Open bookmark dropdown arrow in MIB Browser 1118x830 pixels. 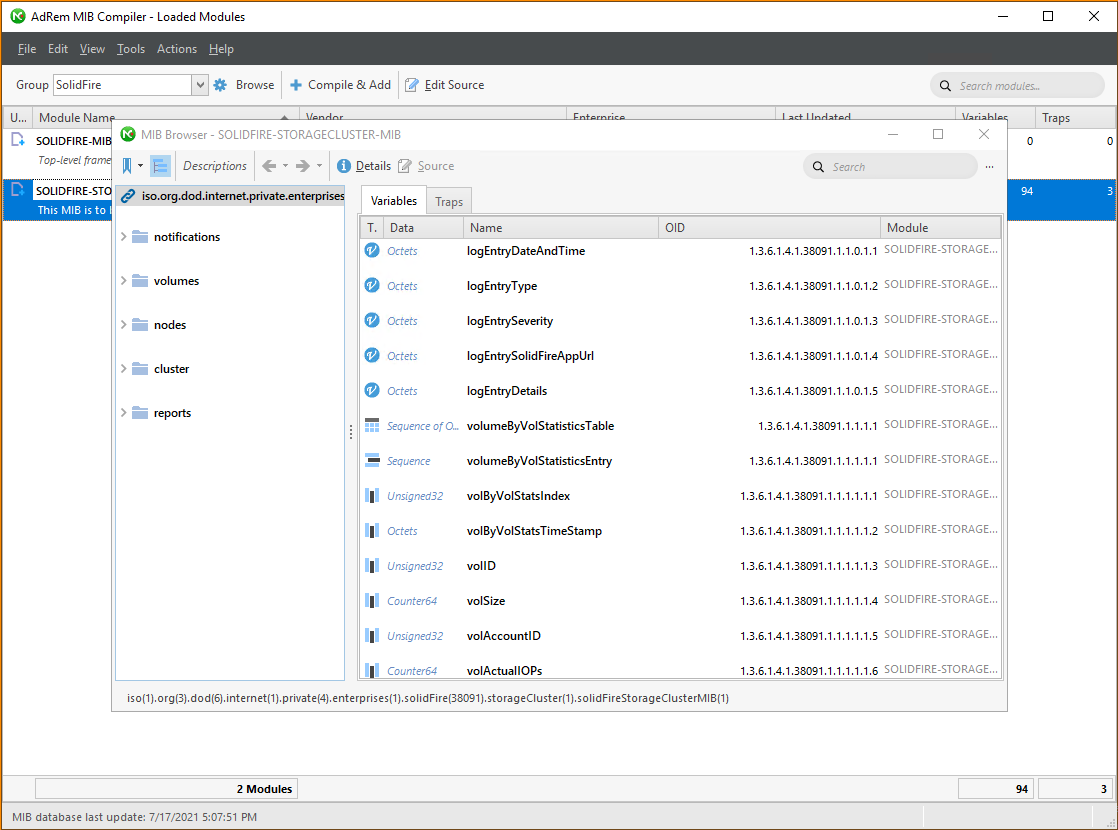point(140,166)
